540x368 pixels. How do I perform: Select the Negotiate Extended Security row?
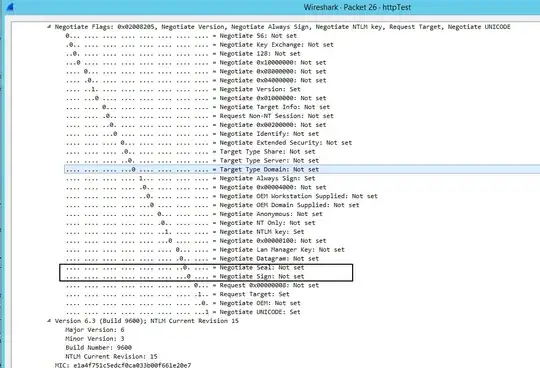click(209, 143)
